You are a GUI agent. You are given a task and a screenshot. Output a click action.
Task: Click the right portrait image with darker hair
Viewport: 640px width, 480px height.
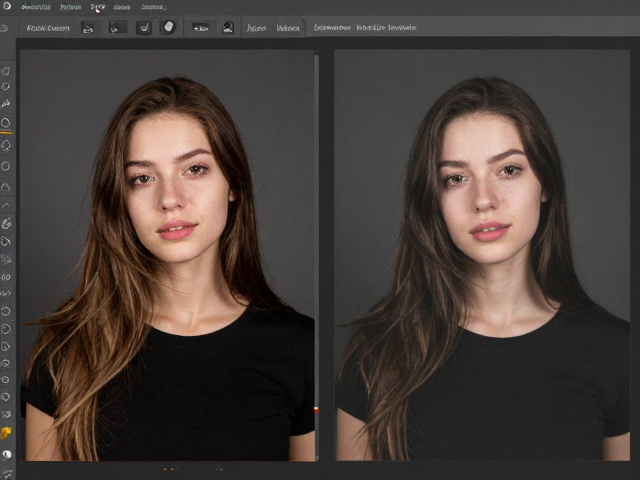pos(482,256)
